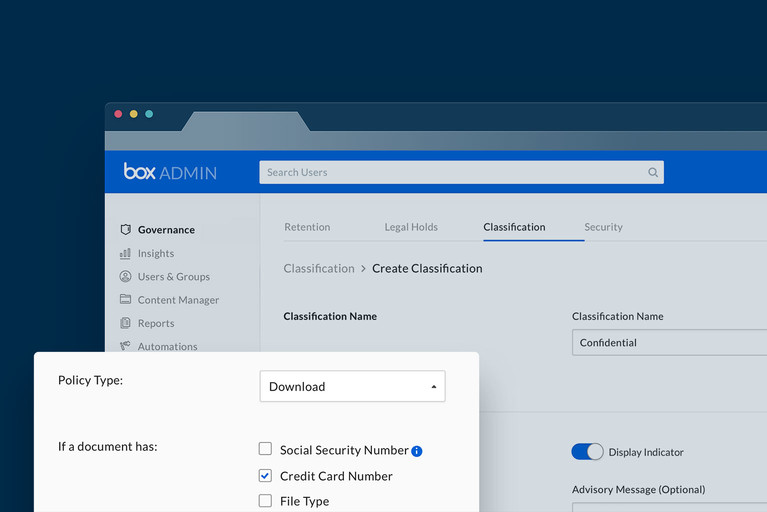Click the box ADMIN logo

coord(170,172)
